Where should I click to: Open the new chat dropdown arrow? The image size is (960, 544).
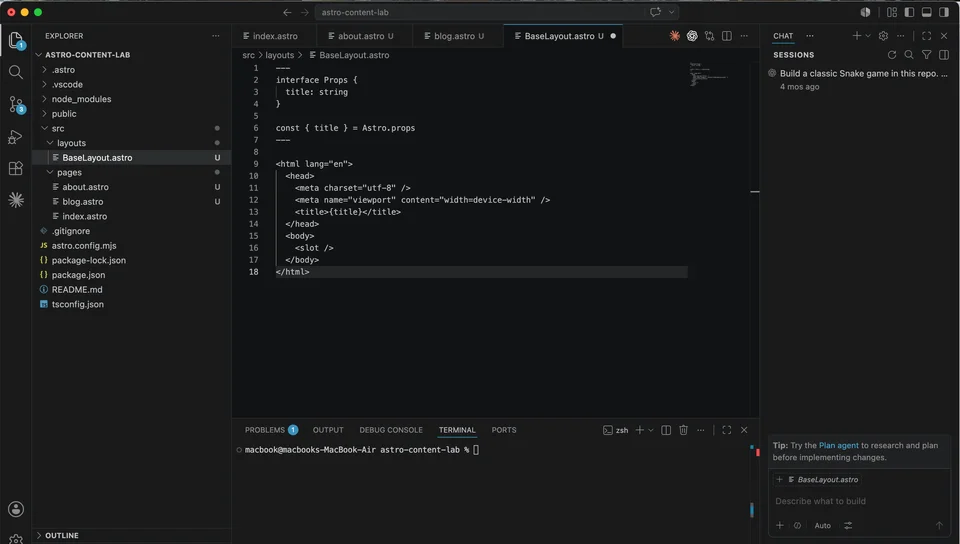(868, 36)
